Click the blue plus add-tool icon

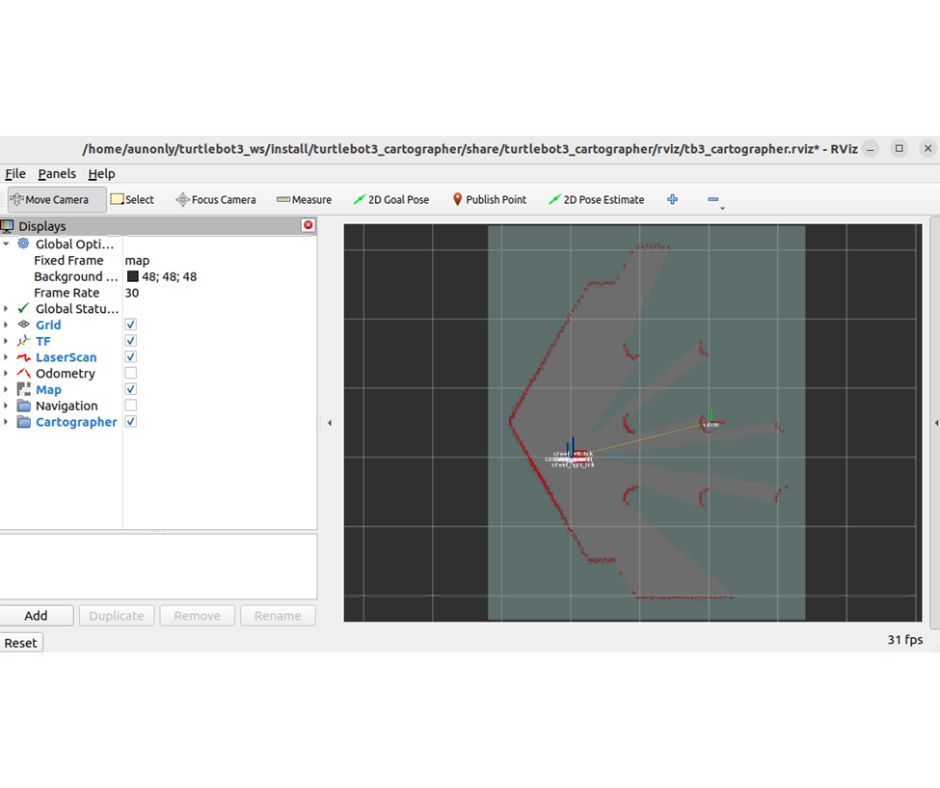click(x=672, y=199)
